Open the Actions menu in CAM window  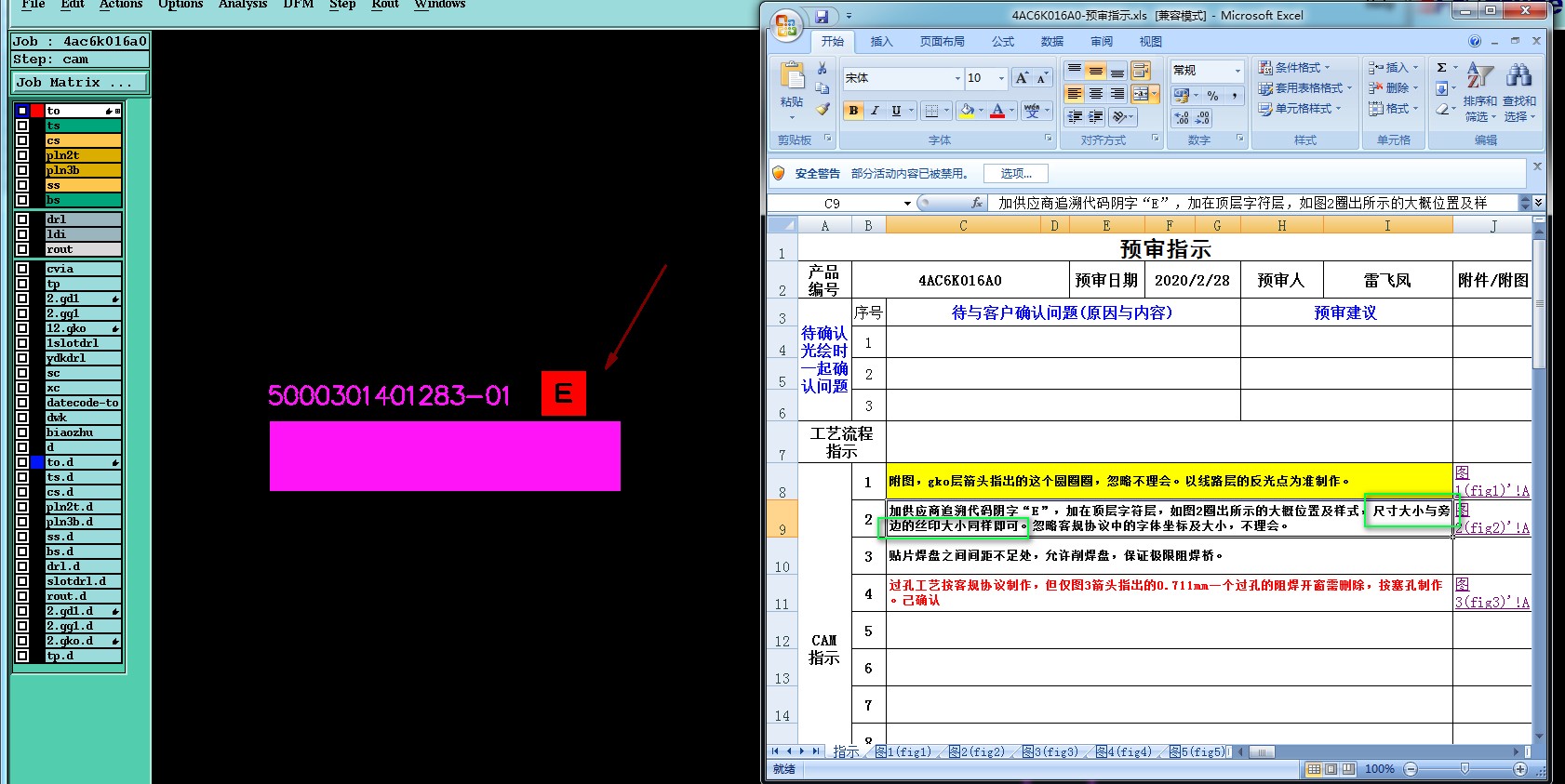[x=121, y=5]
